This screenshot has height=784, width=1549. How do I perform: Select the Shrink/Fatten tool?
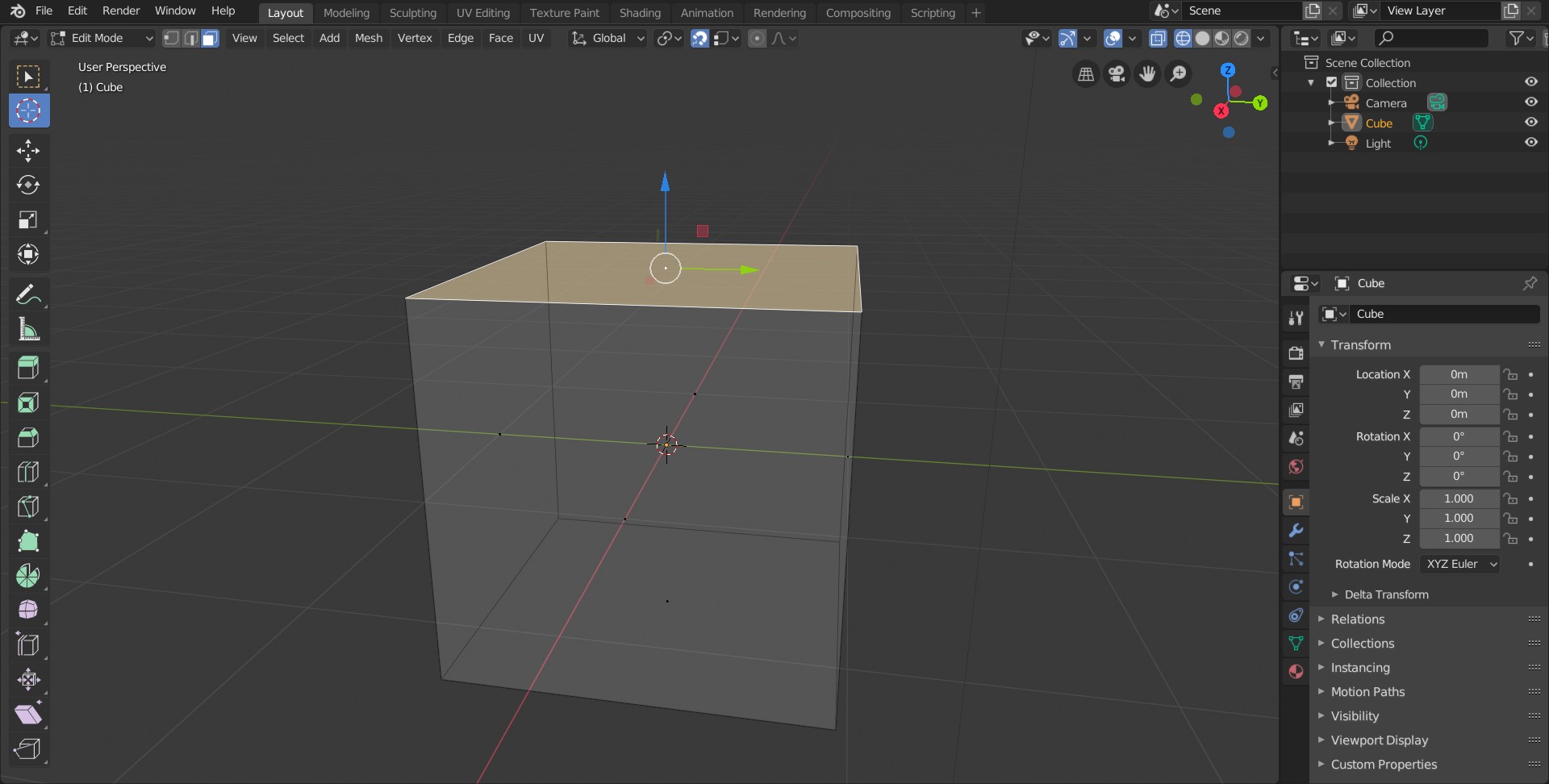click(28, 679)
